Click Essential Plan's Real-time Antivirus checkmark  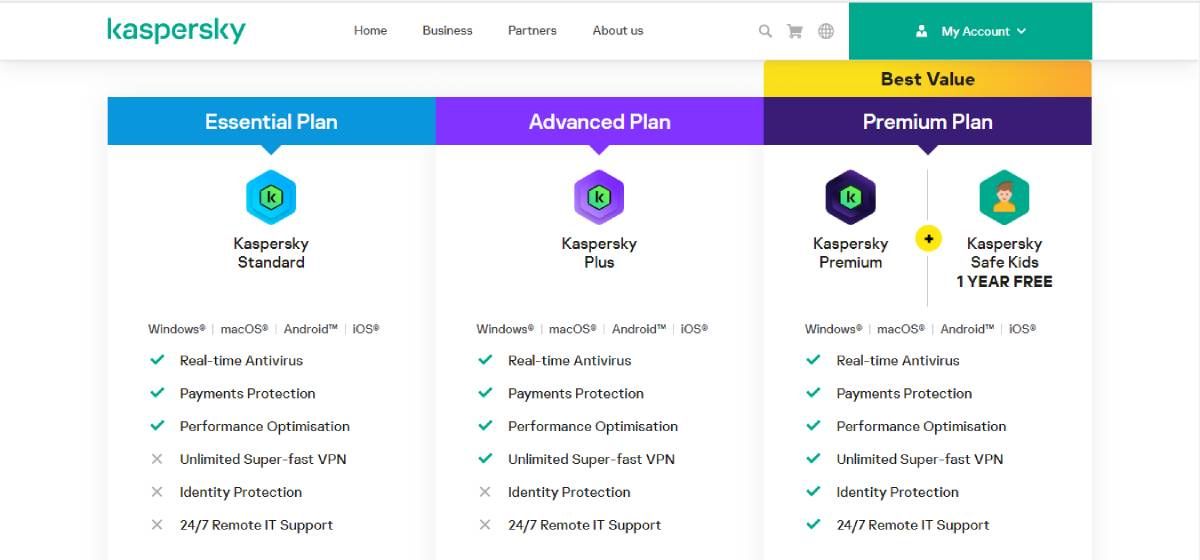point(157,360)
